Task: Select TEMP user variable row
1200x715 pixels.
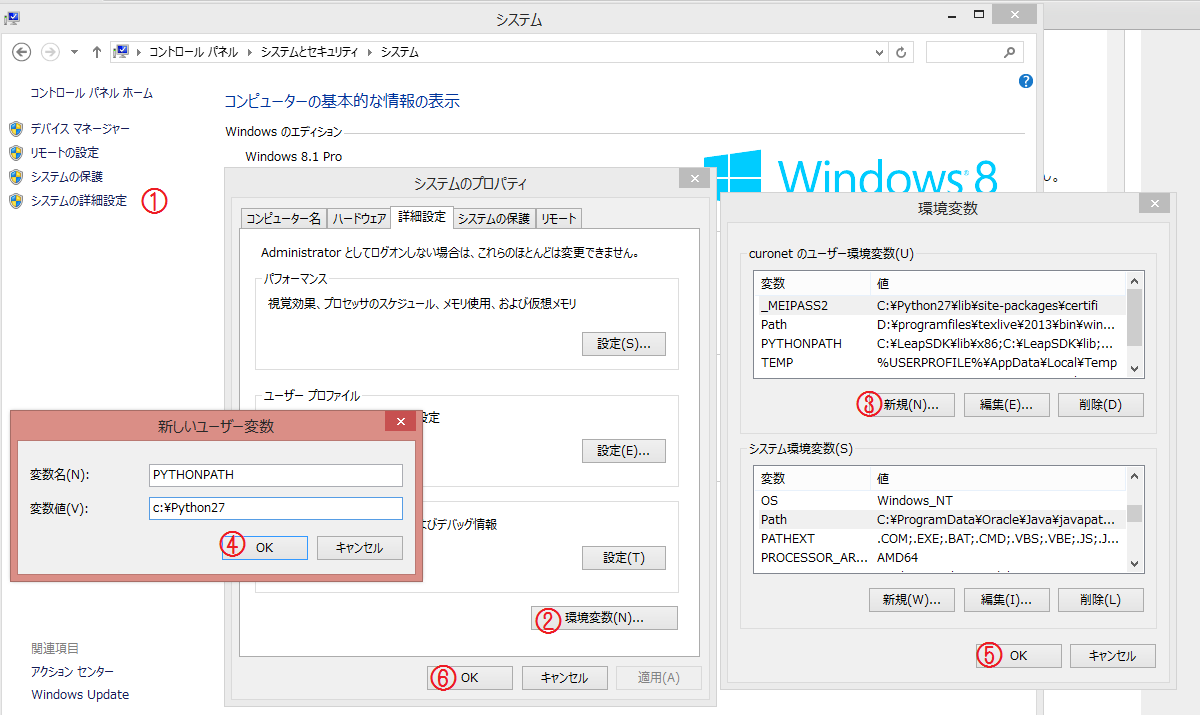Action: [940, 362]
